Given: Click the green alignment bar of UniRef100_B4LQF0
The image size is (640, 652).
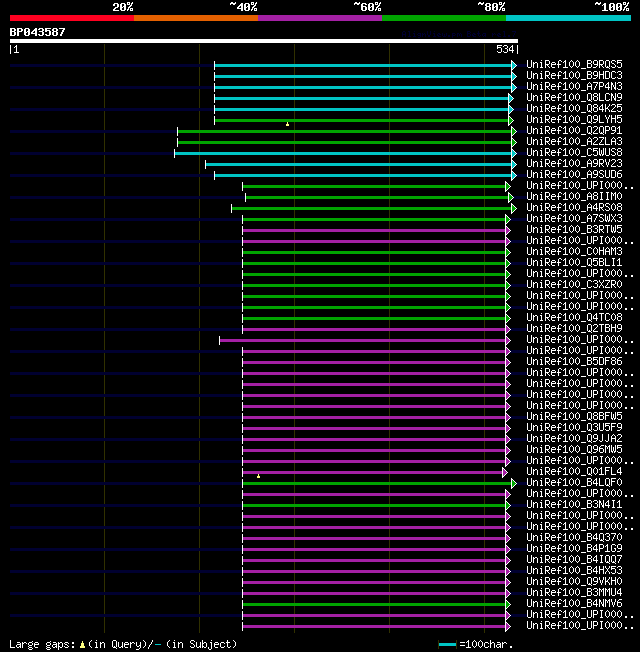Looking at the screenshot, I should coord(377,483).
